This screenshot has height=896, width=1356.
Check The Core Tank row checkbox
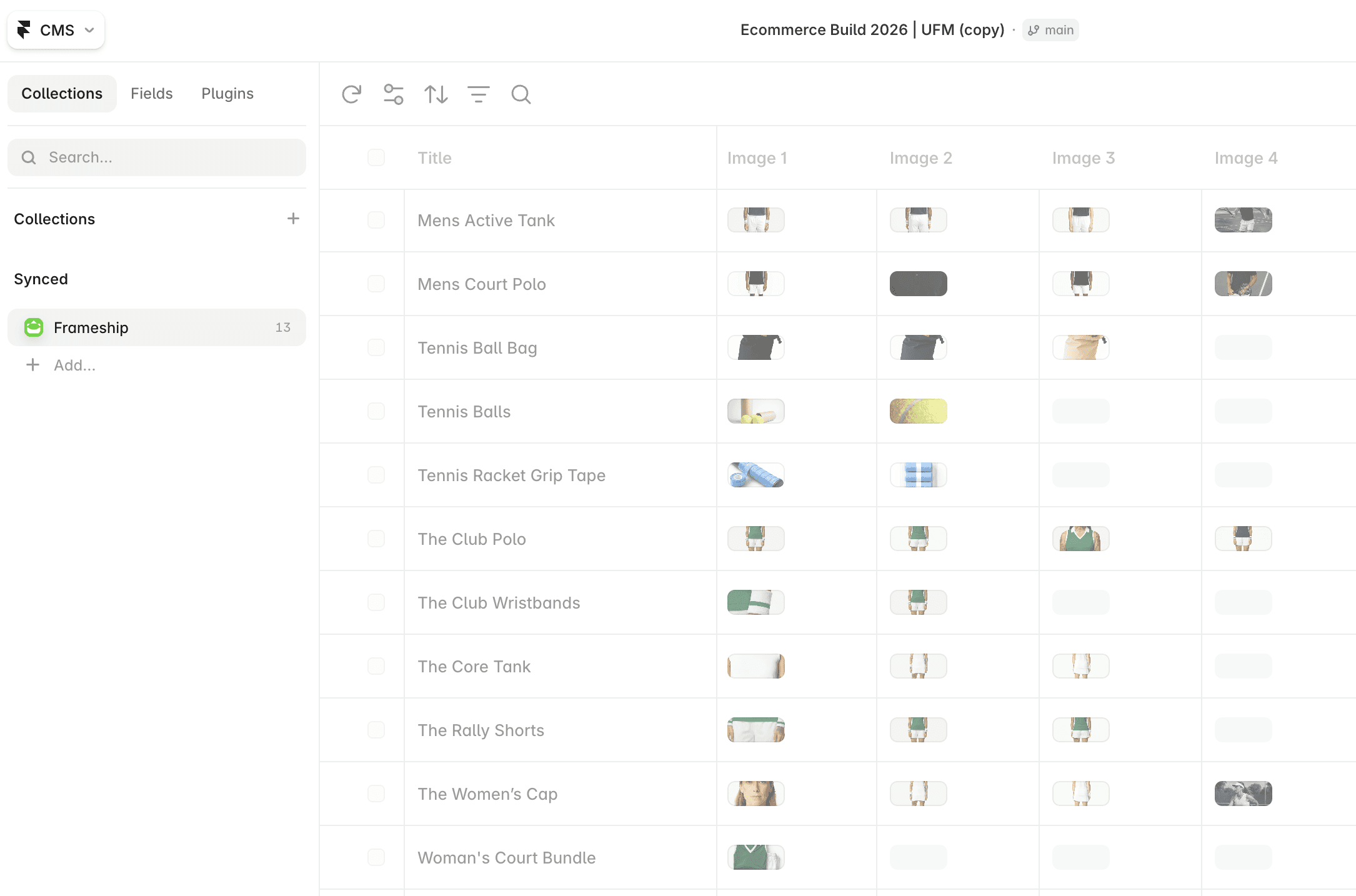pyautogui.click(x=376, y=666)
